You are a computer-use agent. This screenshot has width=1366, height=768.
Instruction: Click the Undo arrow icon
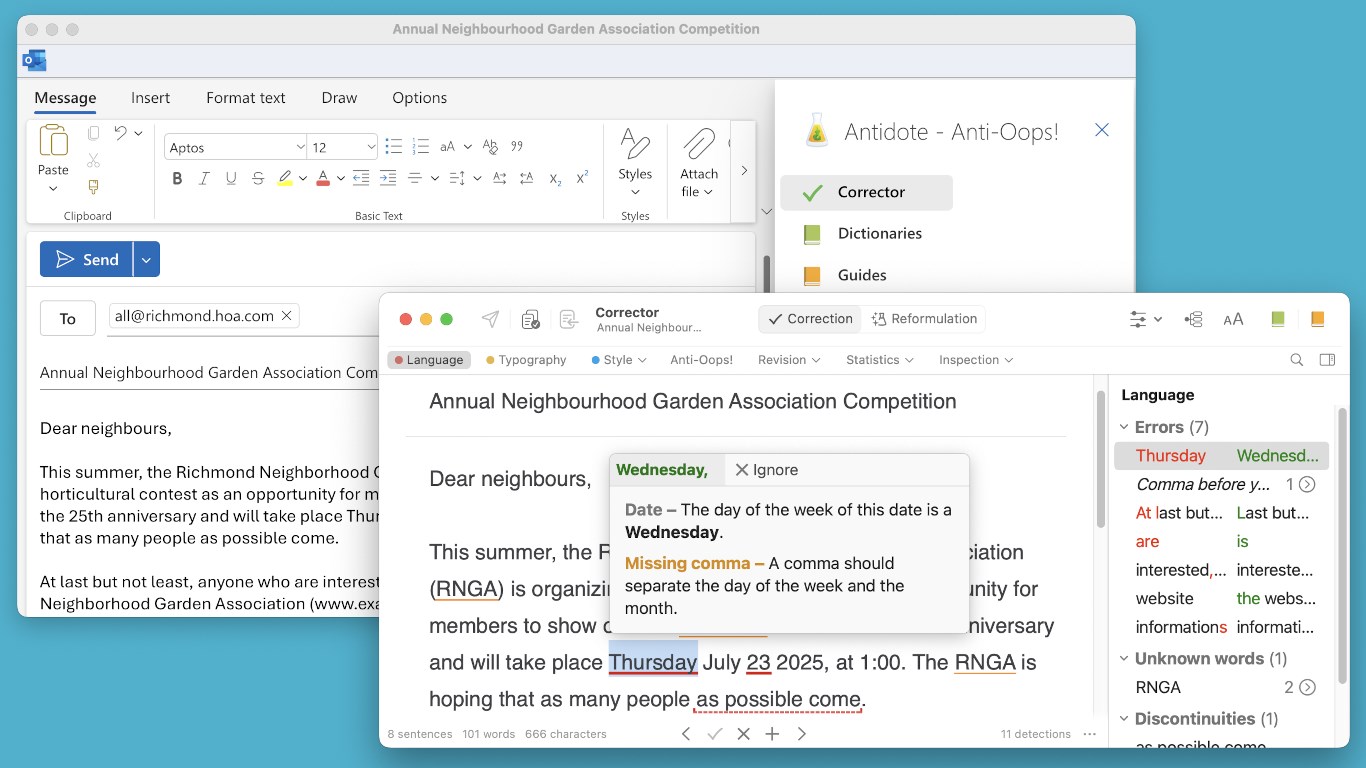pyautogui.click(x=120, y=133)
